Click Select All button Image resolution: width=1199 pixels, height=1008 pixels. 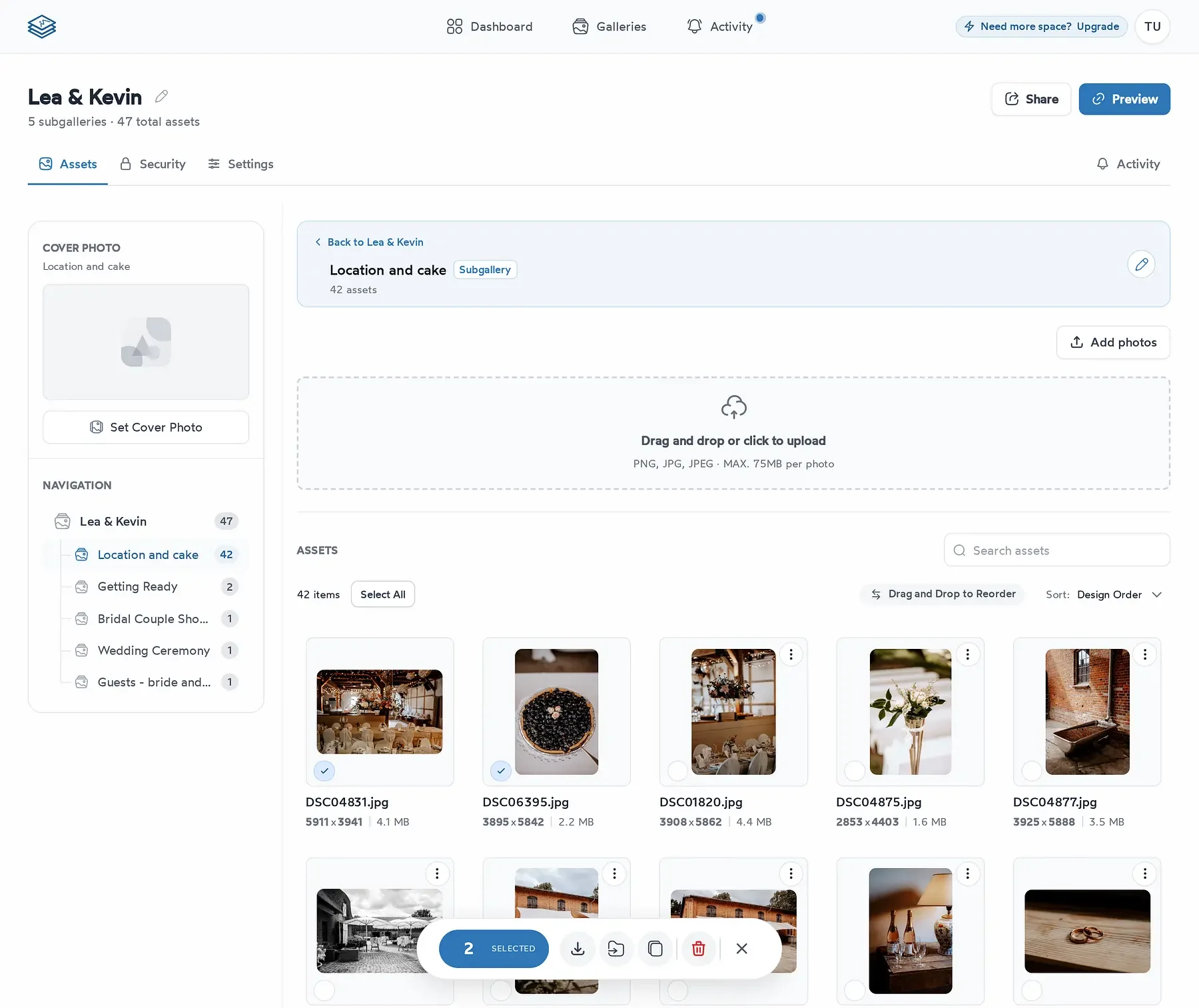[383, 594]
